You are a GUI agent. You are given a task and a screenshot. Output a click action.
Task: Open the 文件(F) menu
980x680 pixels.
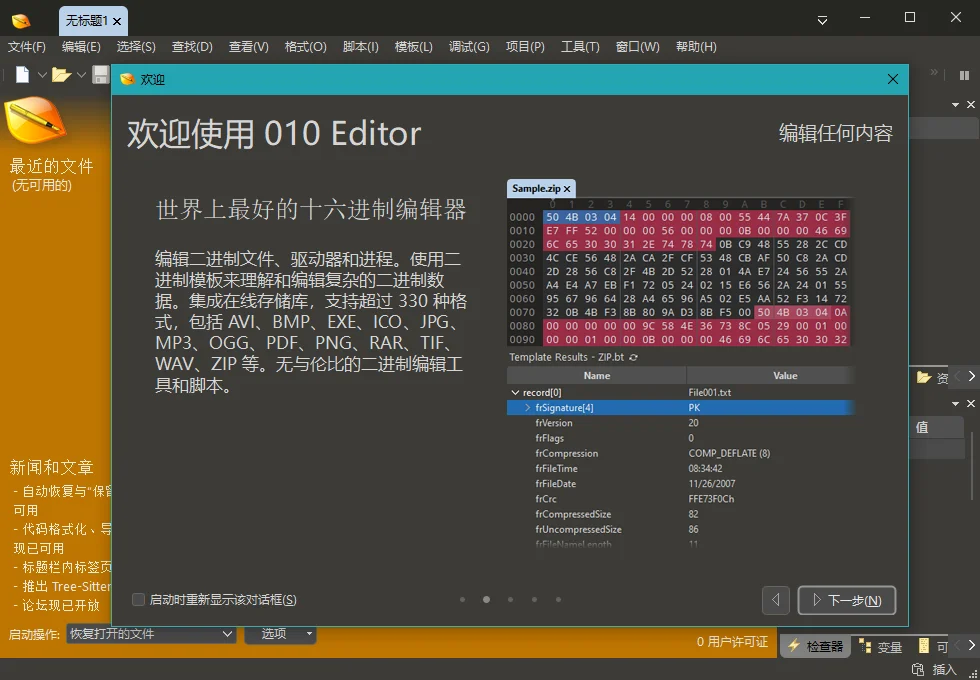(27, 47)
